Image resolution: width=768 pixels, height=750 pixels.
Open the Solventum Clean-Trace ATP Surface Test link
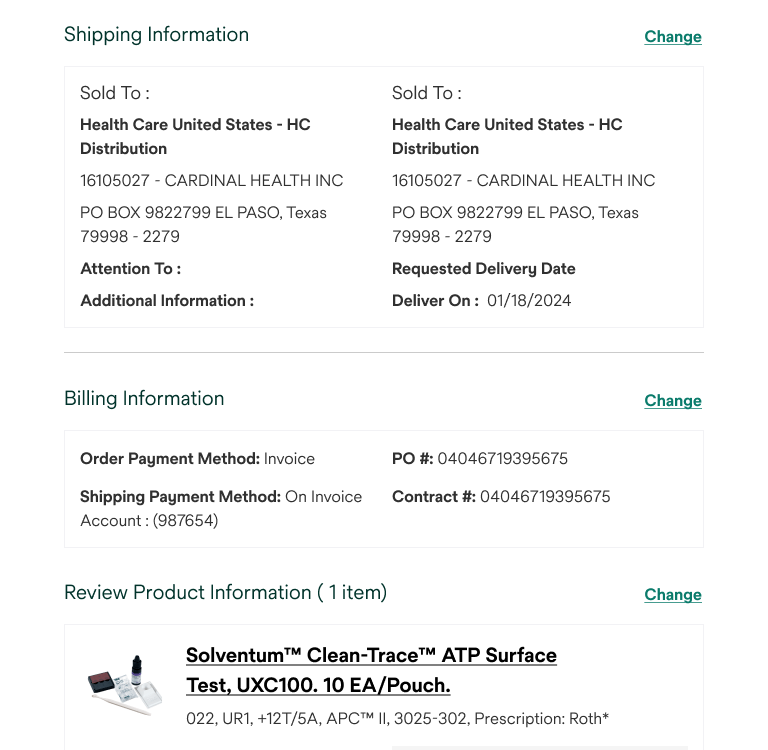[x=371, y=670]
